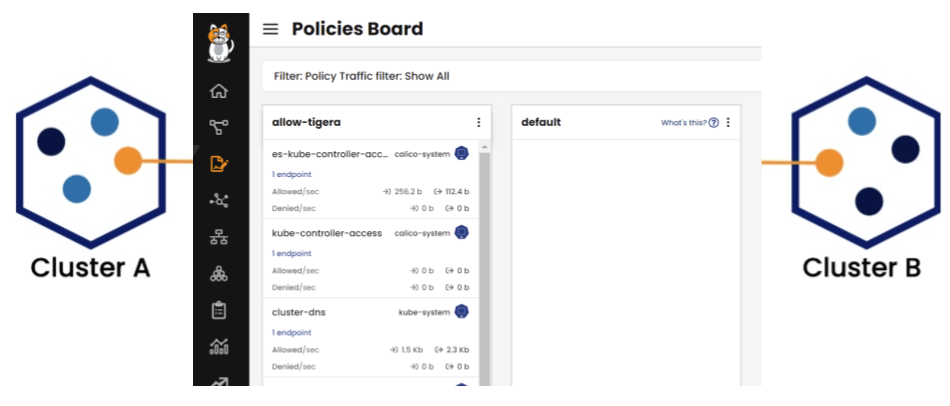Open allow-tigera tier options menu
This screenshot has width=950, height=406.
(x=479, y=122)
